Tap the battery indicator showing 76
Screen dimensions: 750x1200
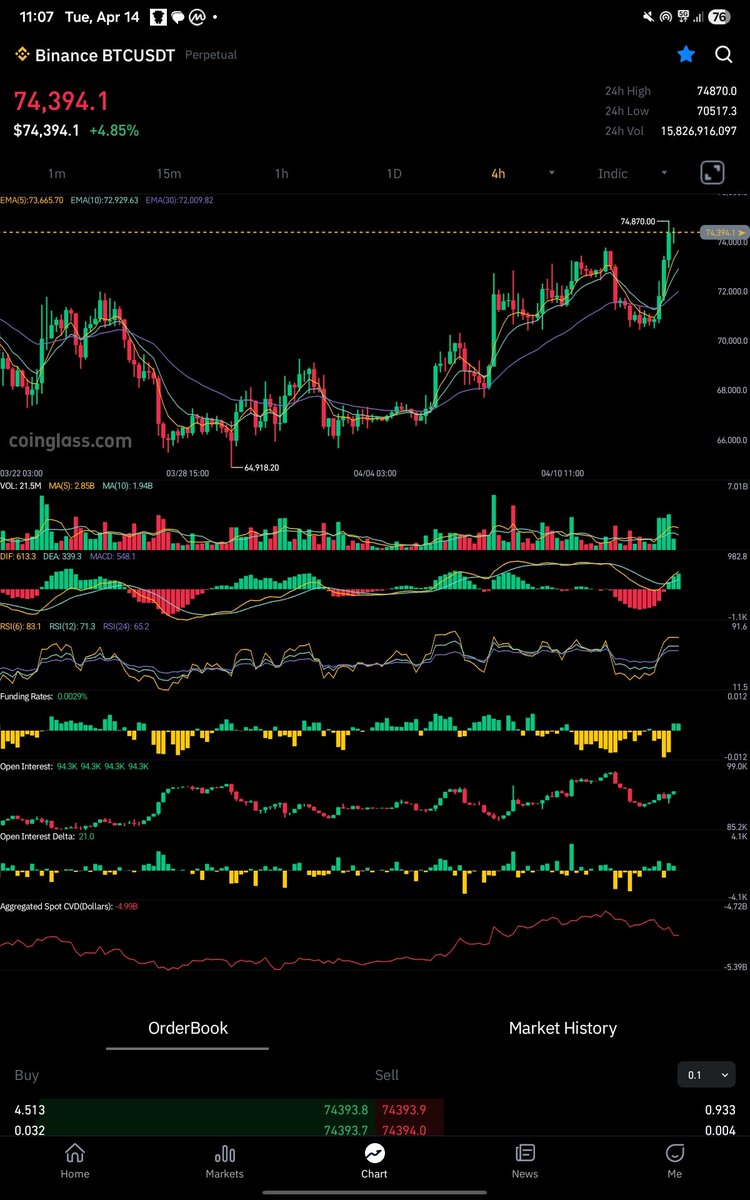point(719,17)
